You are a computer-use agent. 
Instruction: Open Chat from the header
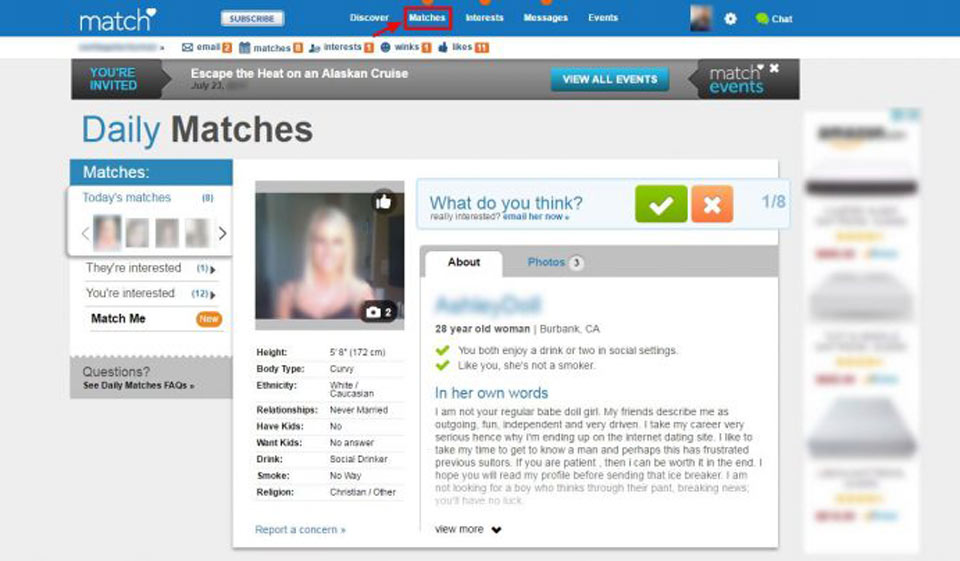tap(774, 19)
